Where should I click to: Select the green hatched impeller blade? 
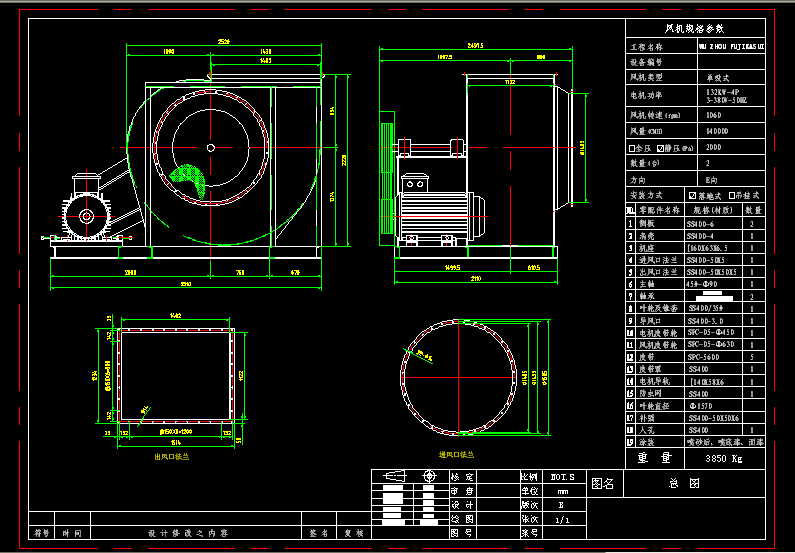188,179
